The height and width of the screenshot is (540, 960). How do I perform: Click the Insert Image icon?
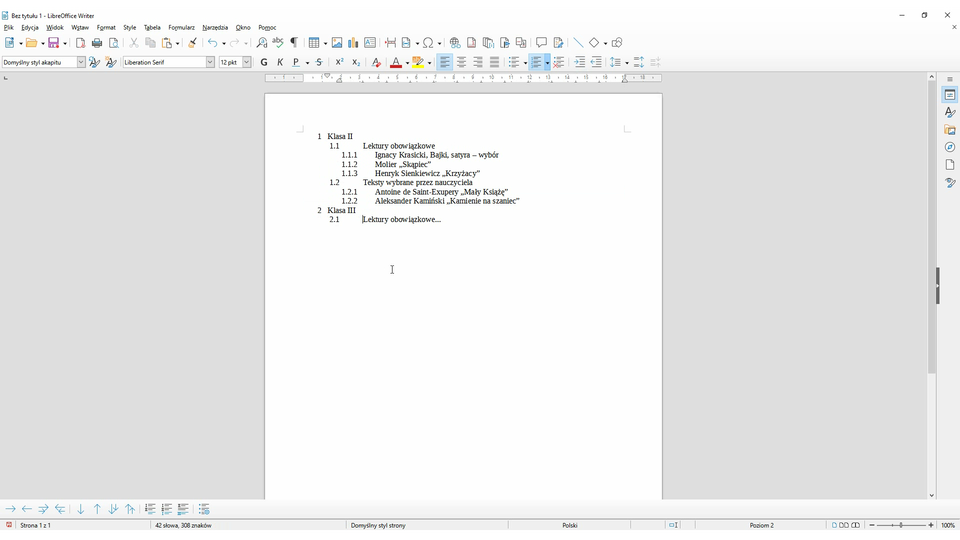tap(337, 43)
